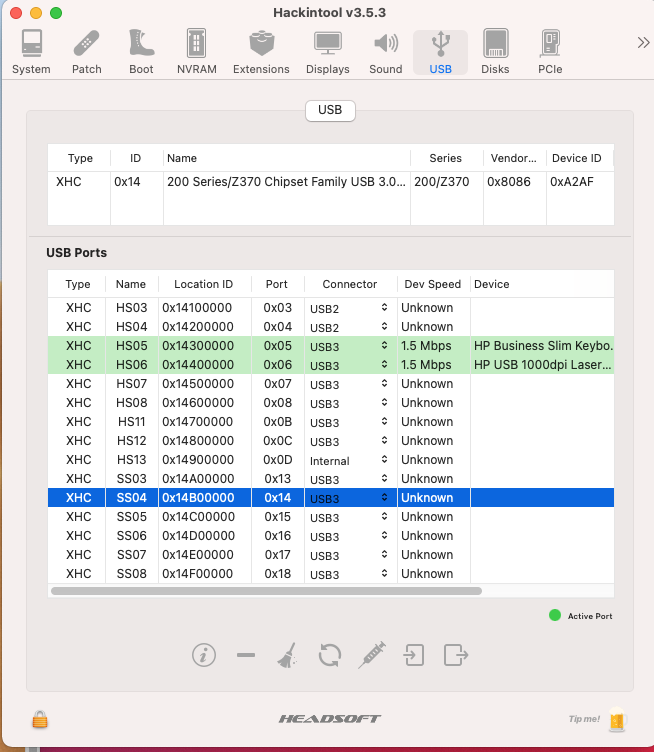Image resolution: width=654 pixels, height=752 pixels.
Task: Click the minus icon to remove port
Action: tap(245, 655)
